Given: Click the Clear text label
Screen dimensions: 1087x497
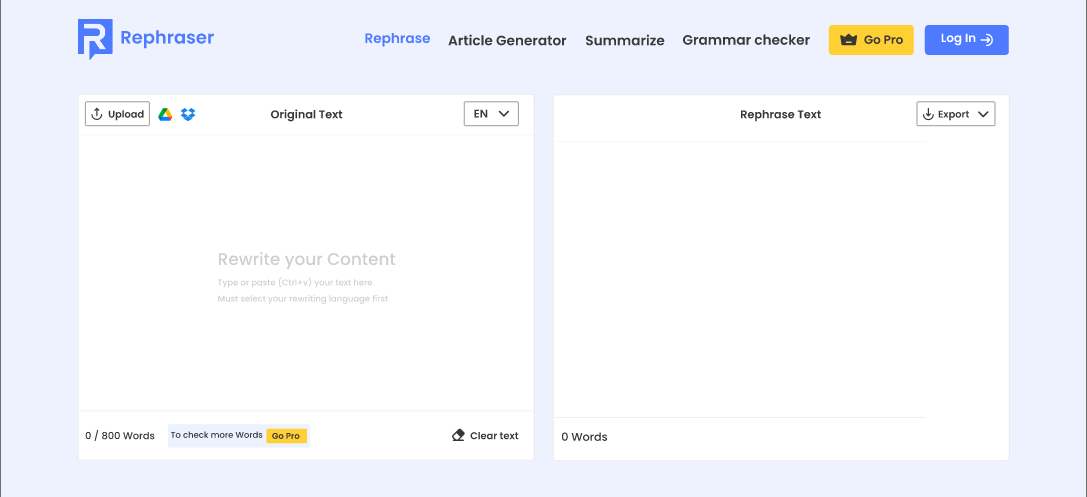Looking at the screenshot, I should [x=494, y=436].
